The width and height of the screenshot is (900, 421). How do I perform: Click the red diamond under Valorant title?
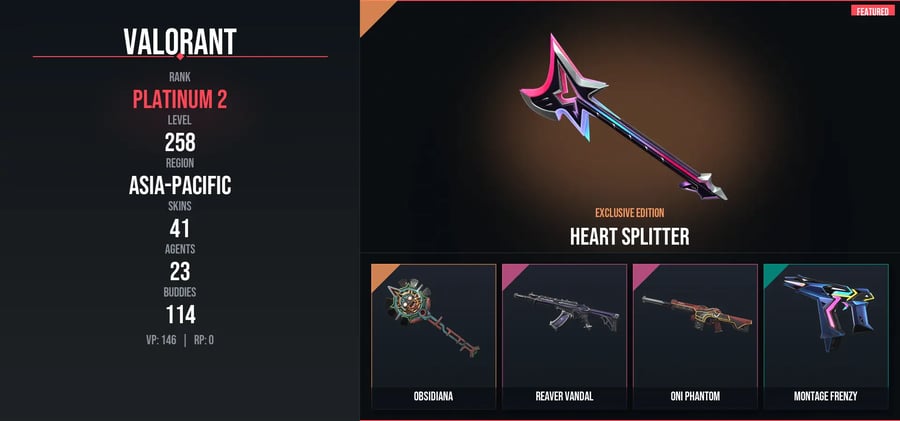coord(180,56)
